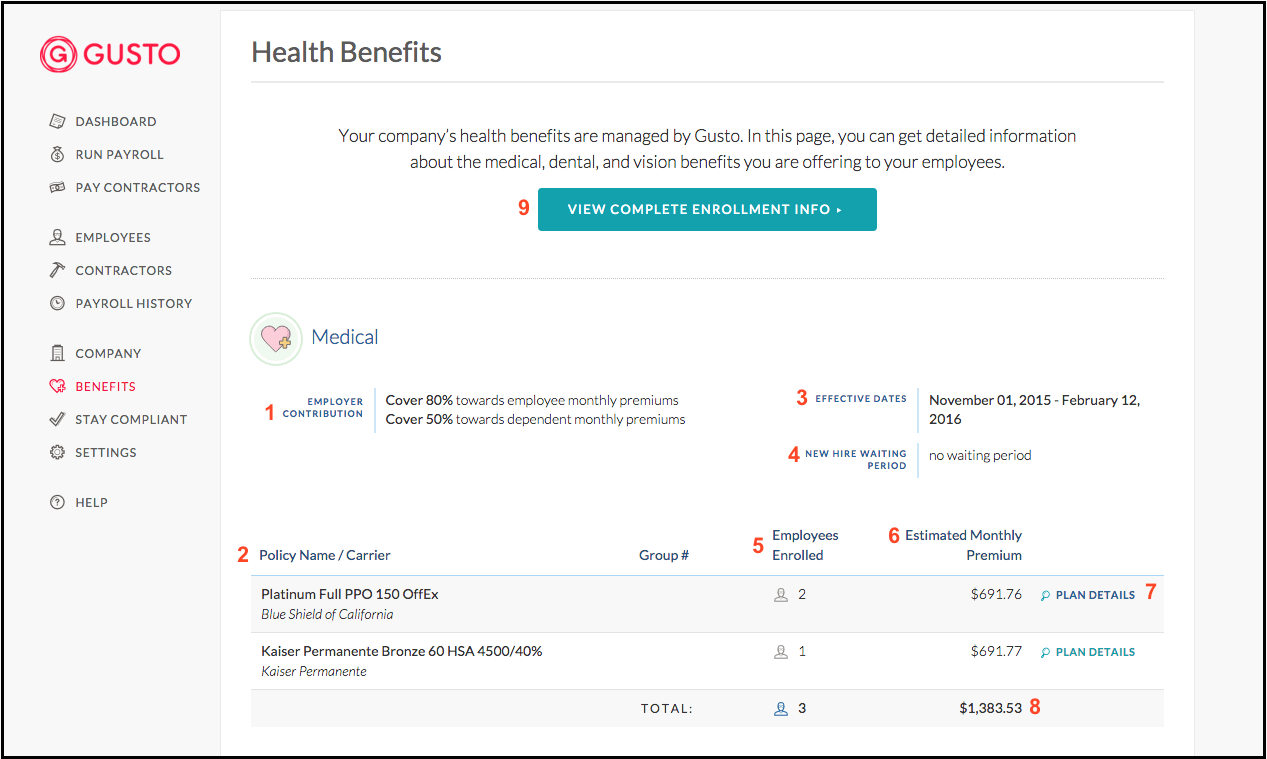This screenshot has width=1267, height=759.
Task: Click the Contractors hammer icon
Action: [57, 270]
